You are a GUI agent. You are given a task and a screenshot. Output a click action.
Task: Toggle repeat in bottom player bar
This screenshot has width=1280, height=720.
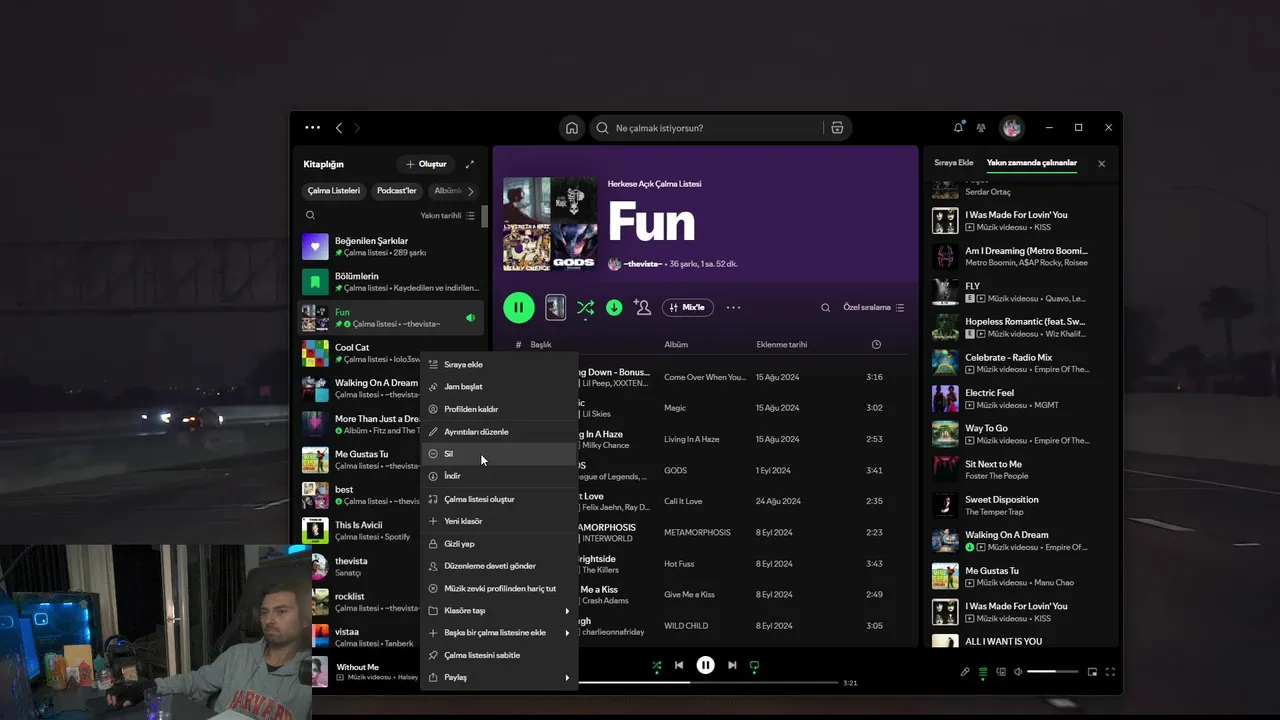[755, 665]
